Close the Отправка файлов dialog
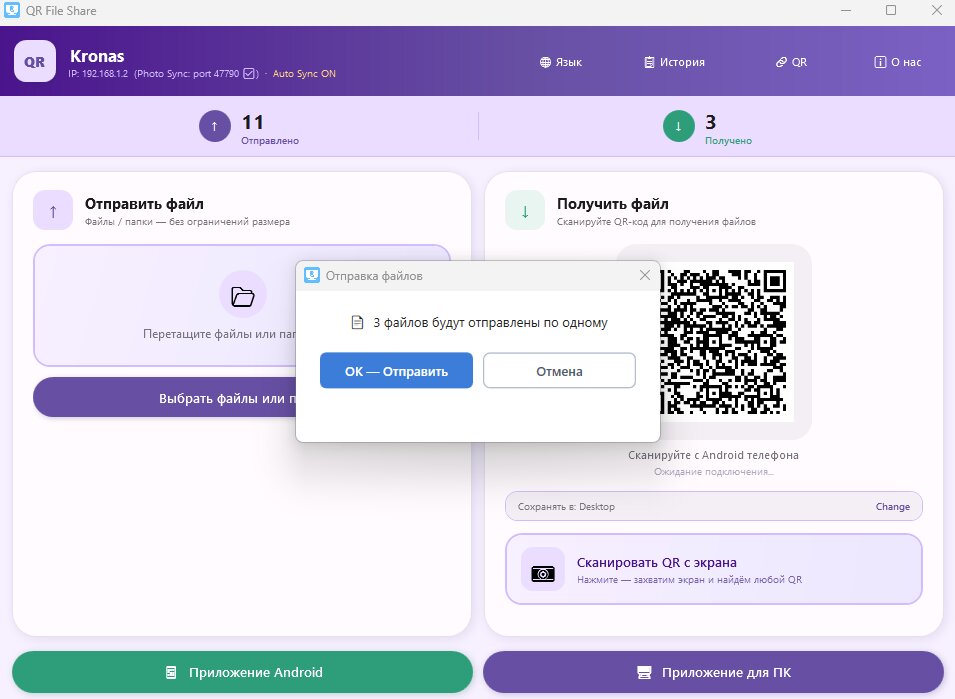The image size is (955, 699). click(645, 275)
